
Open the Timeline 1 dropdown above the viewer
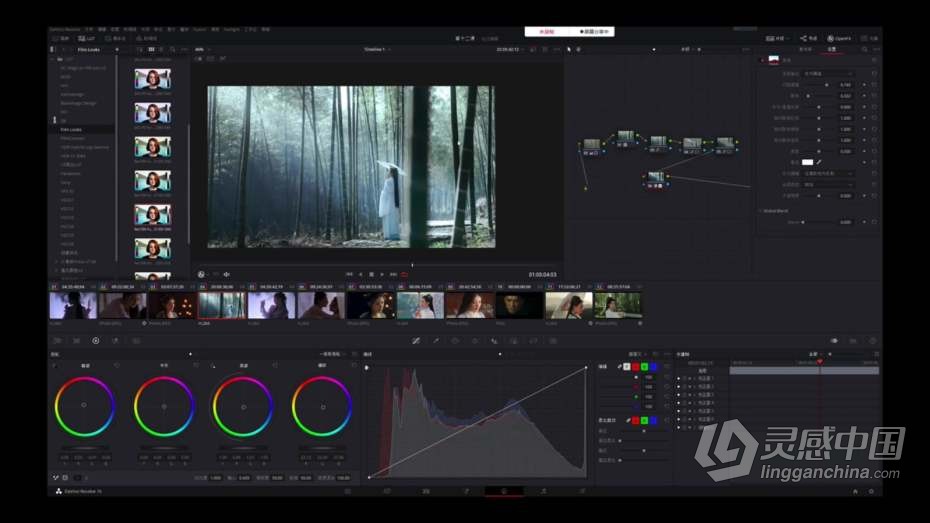[x=376, y=50]
